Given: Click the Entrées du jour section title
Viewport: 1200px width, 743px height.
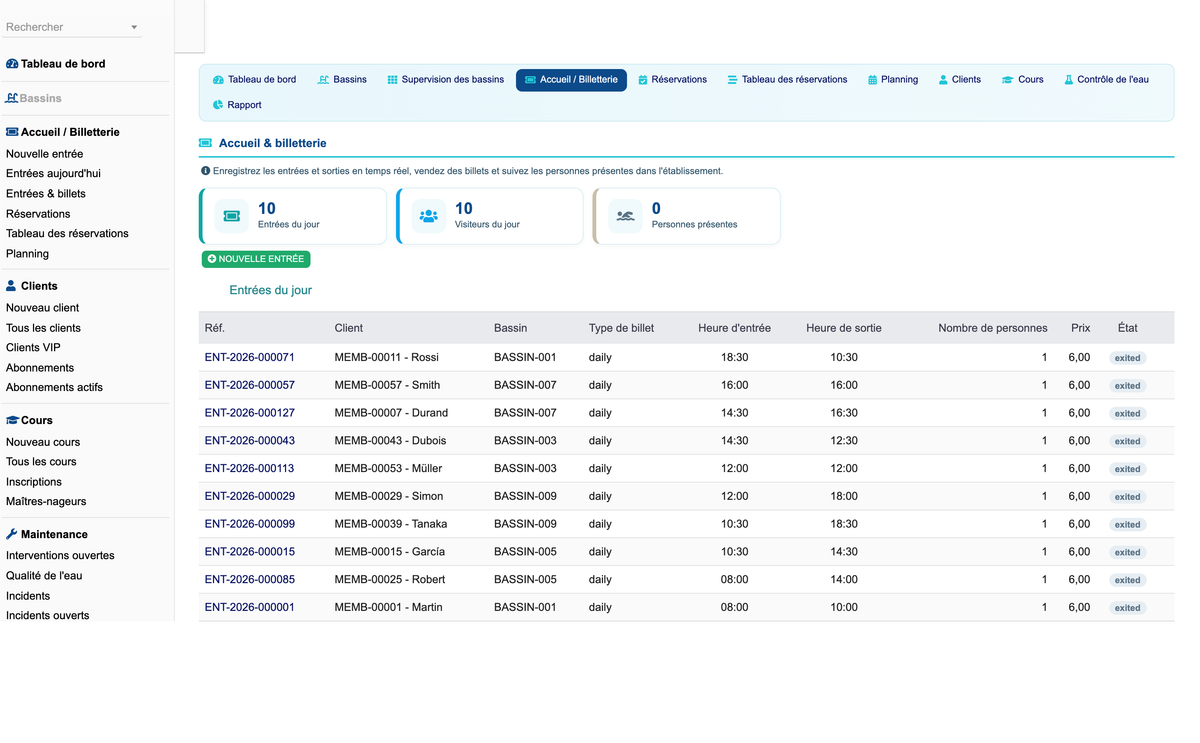Looking at the screenshot, I should [x=271, y=290].
